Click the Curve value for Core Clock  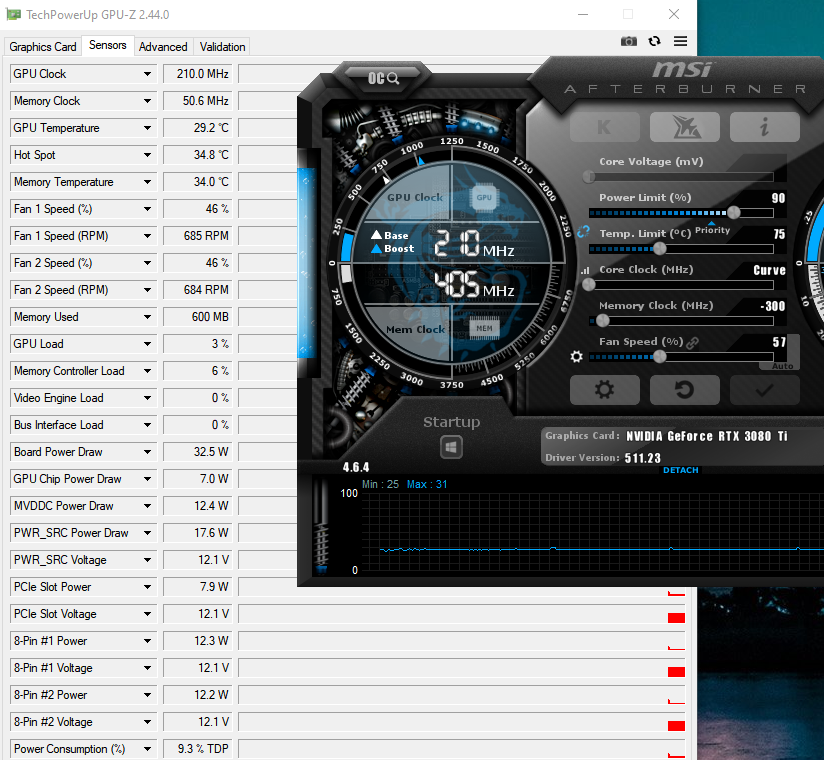[769, 270]
